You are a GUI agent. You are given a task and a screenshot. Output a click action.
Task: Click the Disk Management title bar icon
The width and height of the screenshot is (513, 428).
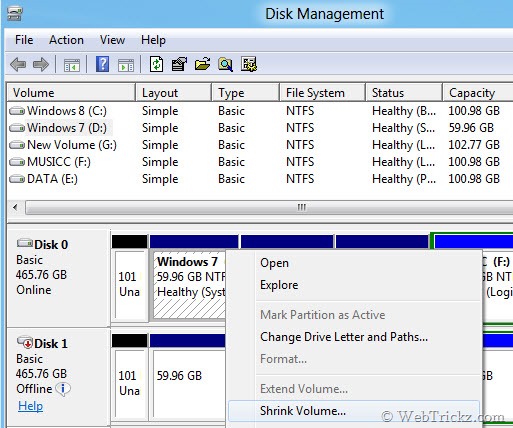(15, 14)
